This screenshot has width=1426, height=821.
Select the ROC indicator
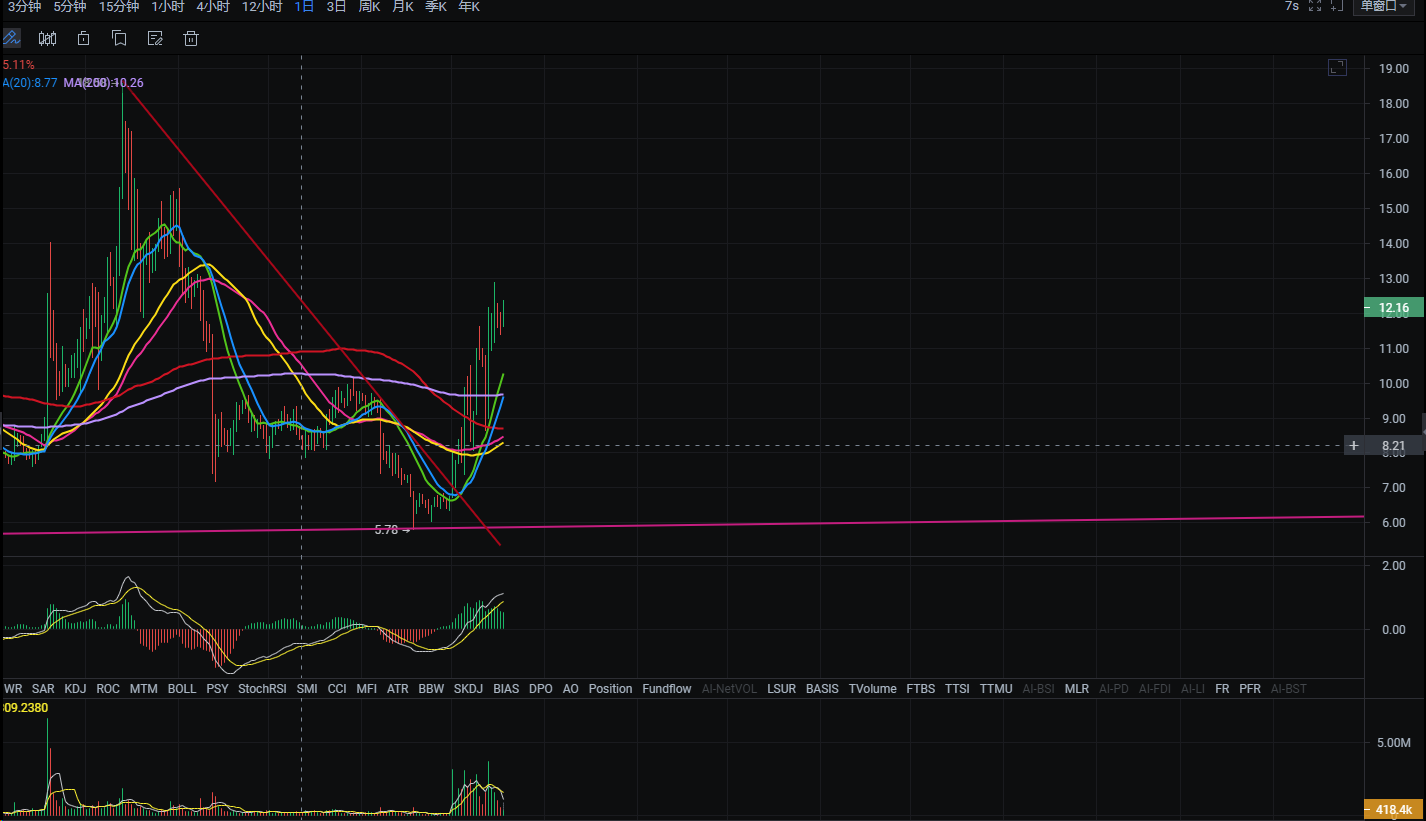coord(109,689)
